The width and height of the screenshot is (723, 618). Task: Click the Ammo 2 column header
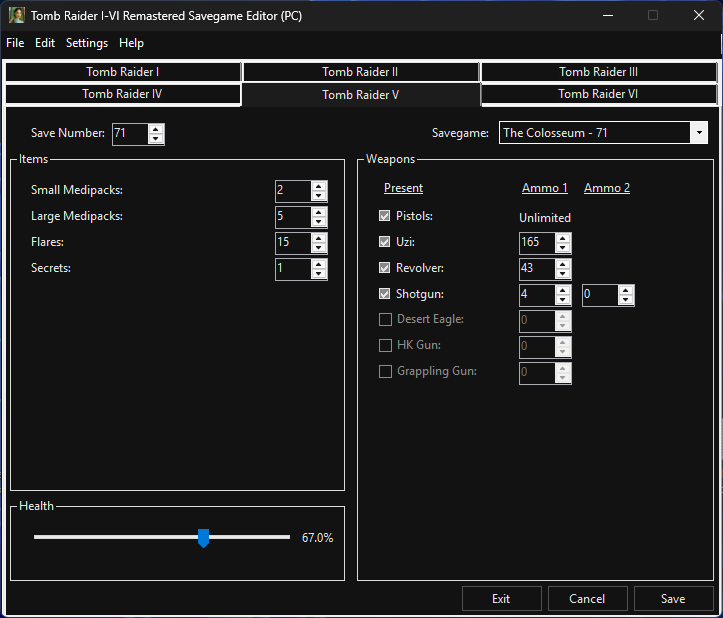tap(607, 188)
